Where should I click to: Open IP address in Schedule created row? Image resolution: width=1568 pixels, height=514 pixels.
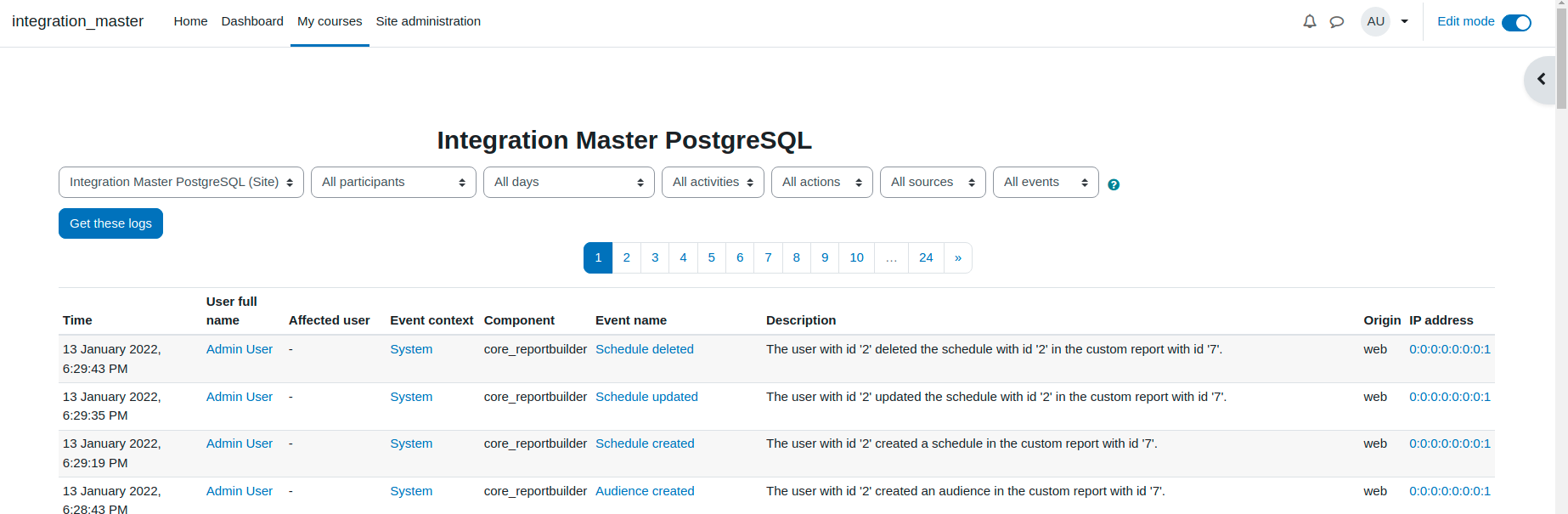click(1450, 443)
